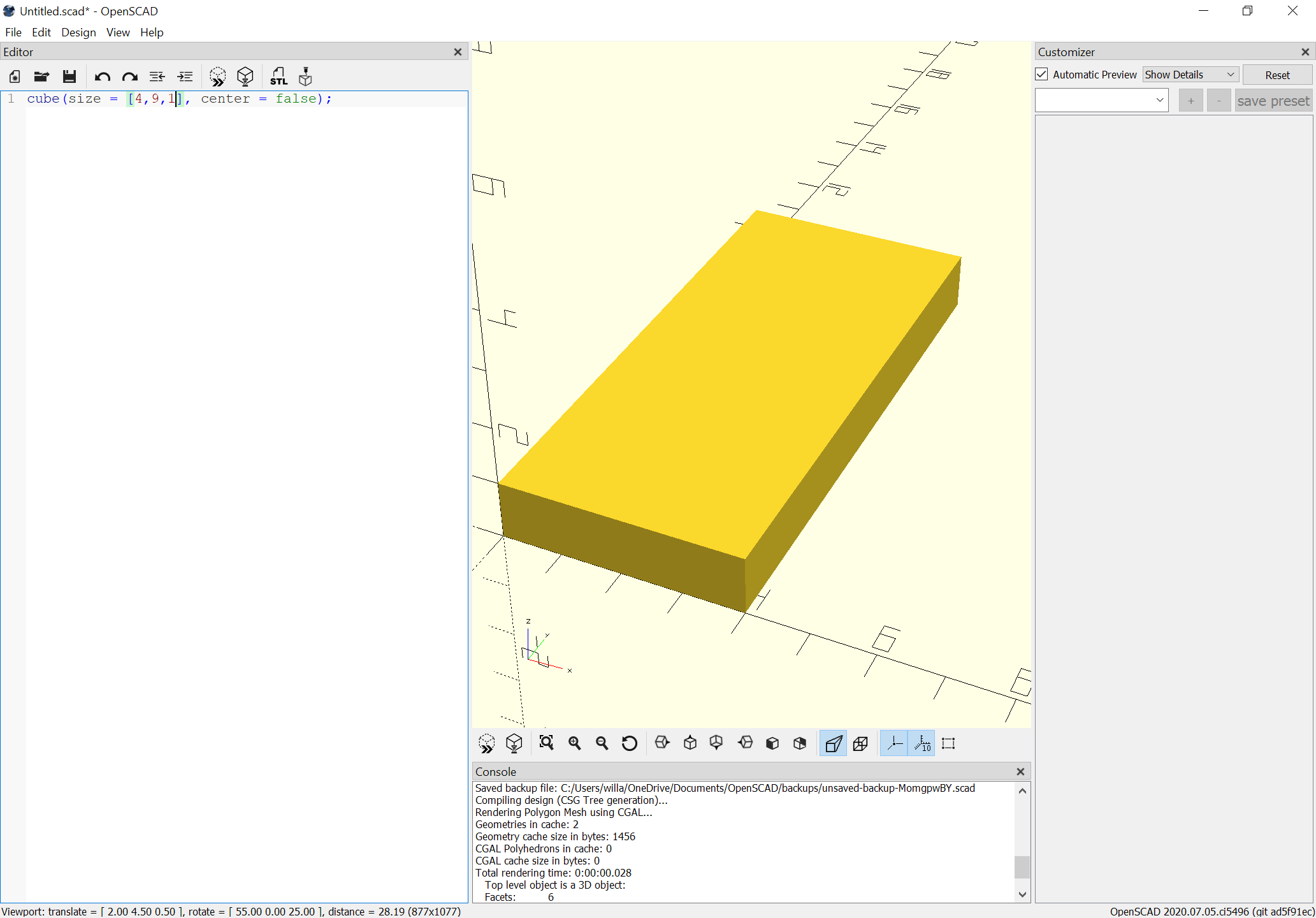This screenshot has width=1316, height=918.
Task: Open the View menu
Action: click(x=117, y=33)
